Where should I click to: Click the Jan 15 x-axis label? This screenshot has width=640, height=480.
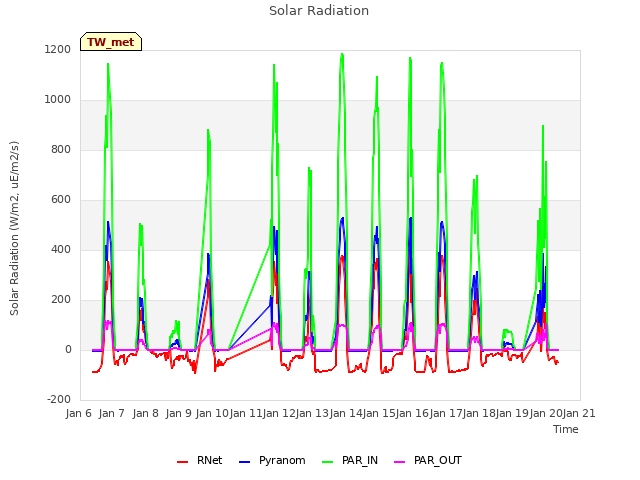coord(379,413)
